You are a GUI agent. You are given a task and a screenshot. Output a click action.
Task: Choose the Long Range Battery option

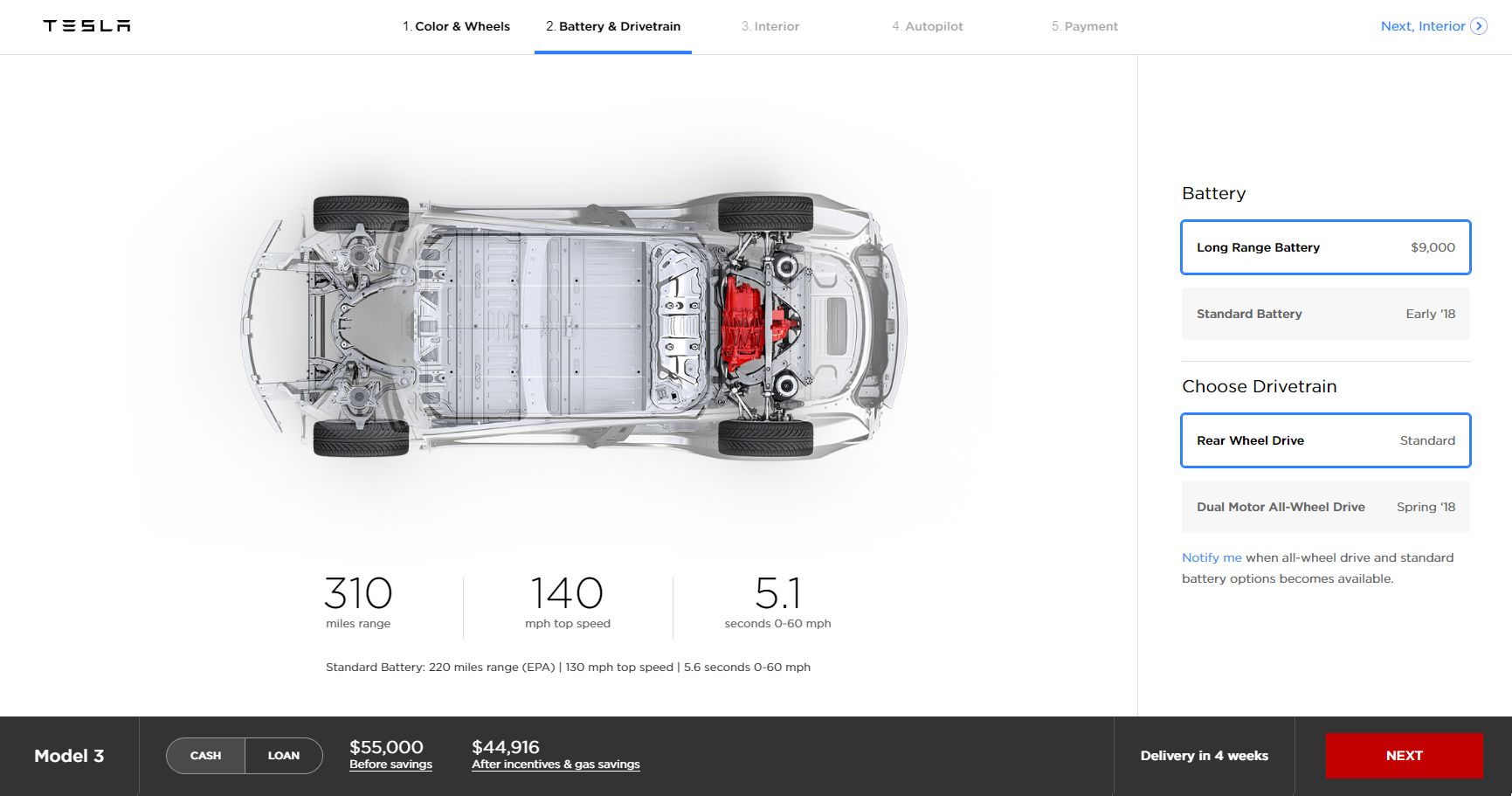pyautogui.click(x=1326, y=247)
